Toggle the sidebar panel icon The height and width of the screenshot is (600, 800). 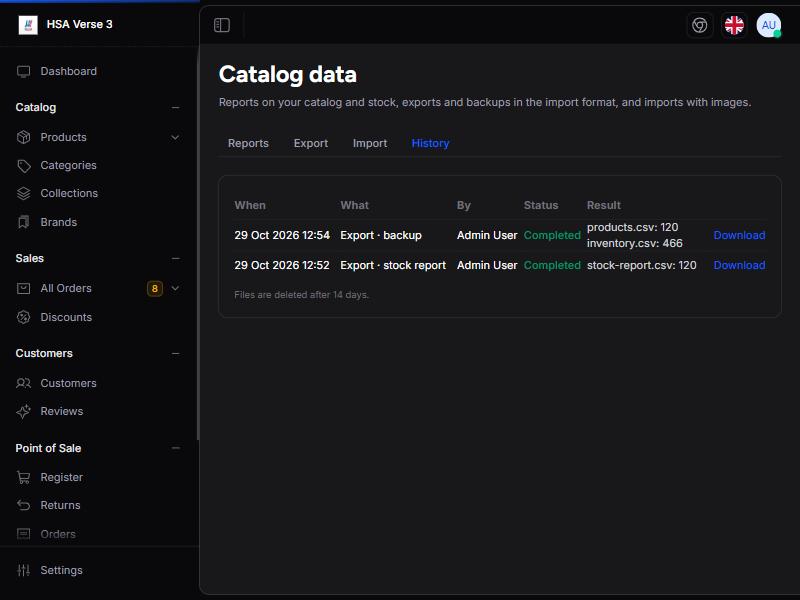pos(222,25)
